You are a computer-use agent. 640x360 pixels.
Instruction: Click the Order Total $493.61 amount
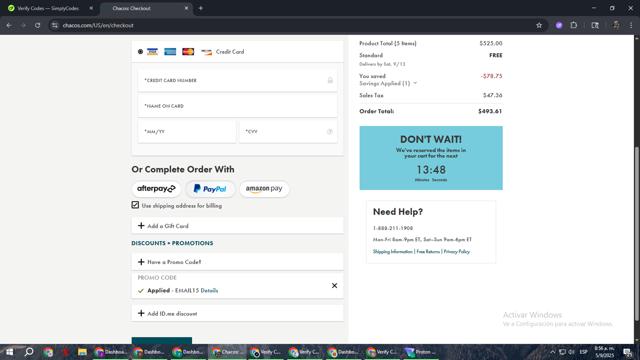(x=490, y=111)
